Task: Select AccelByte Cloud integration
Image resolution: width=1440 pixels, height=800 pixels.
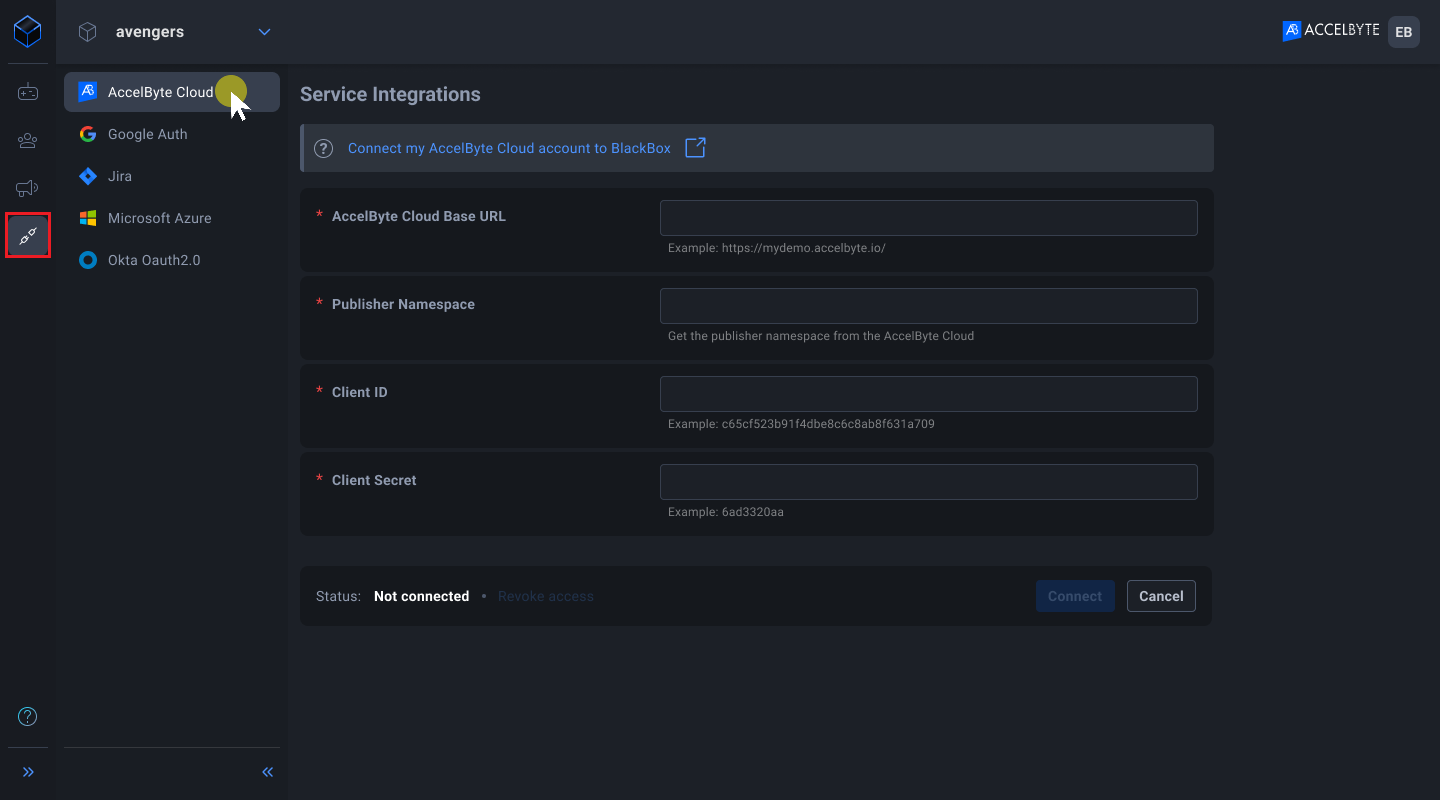Action: [172, 92]
